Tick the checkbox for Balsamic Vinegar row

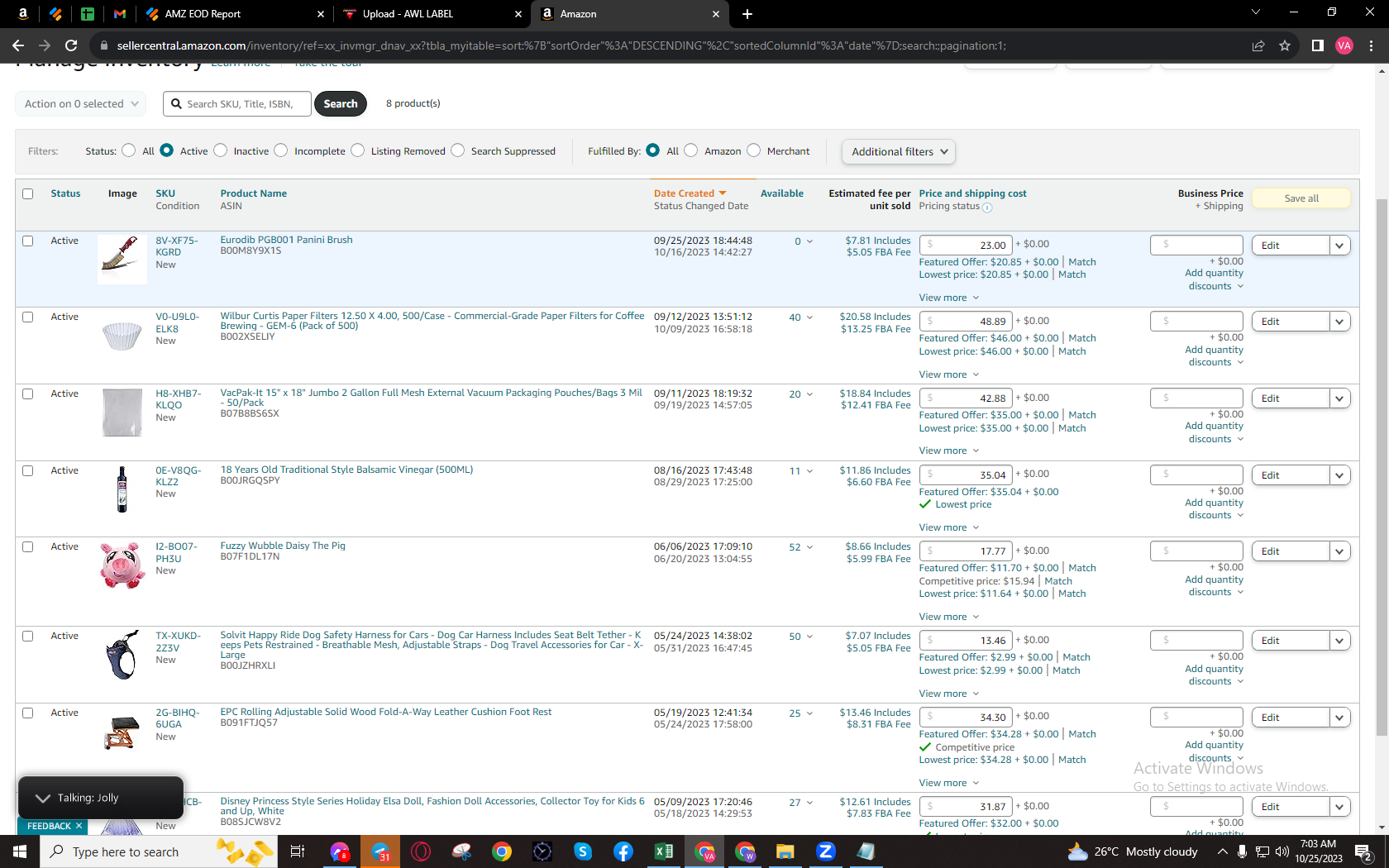[x=28, y=471]
